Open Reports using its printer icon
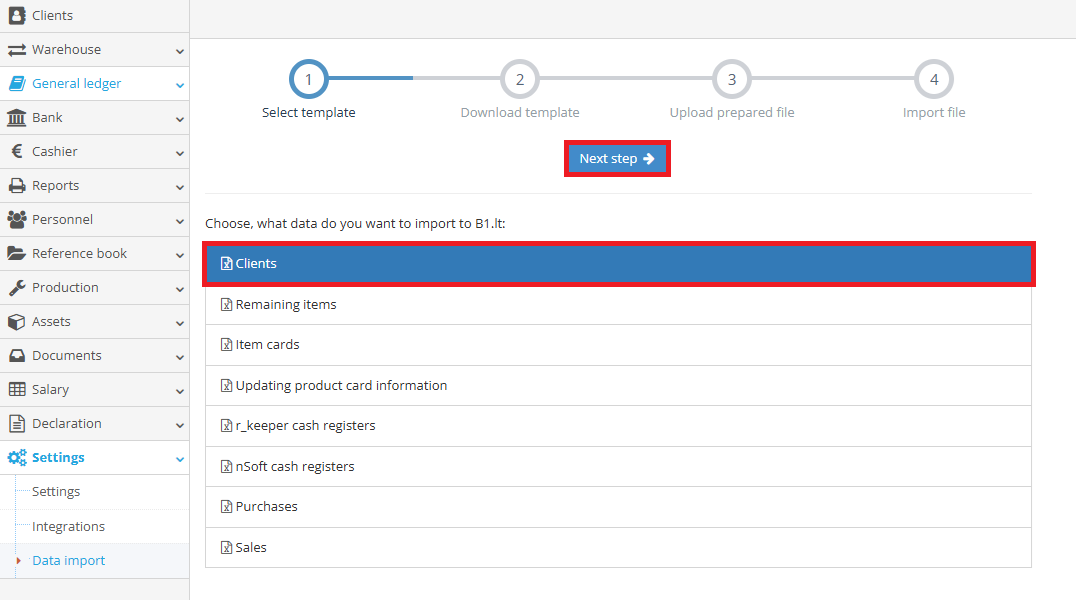Viewport: 1076px width, 600px height. pos(16,185)
